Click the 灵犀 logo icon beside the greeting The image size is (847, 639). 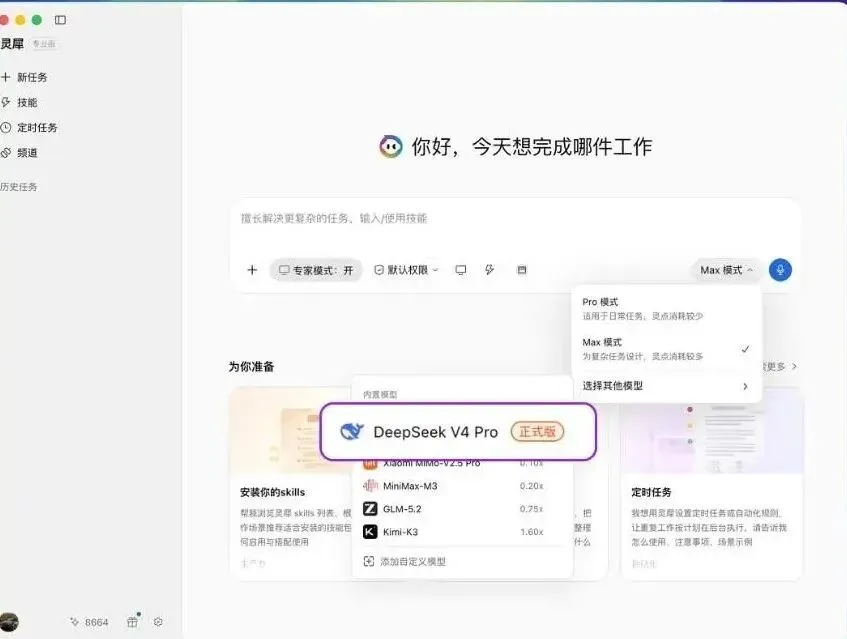click(x=391, y=146)
